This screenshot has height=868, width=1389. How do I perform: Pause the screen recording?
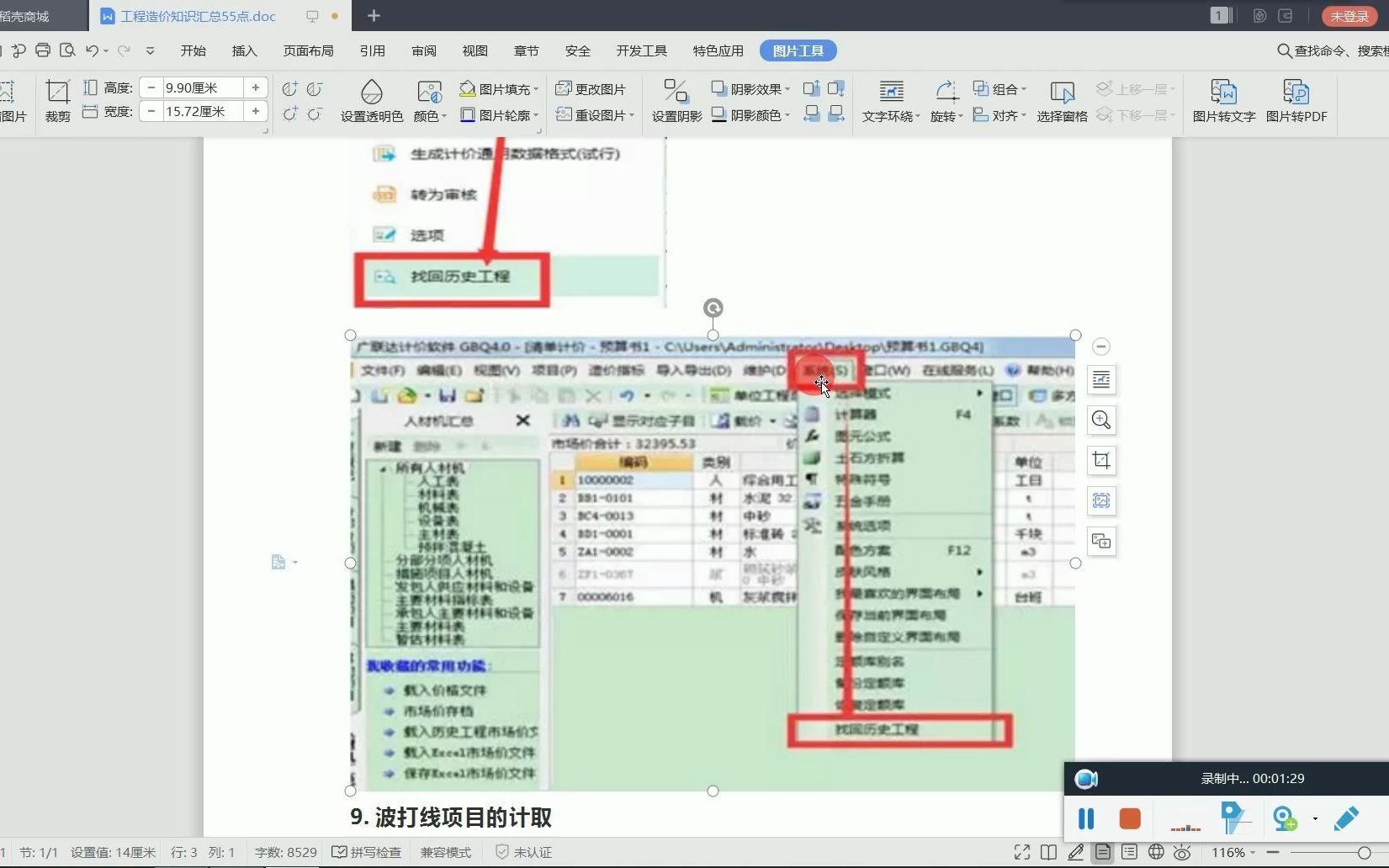point(1086,818)
